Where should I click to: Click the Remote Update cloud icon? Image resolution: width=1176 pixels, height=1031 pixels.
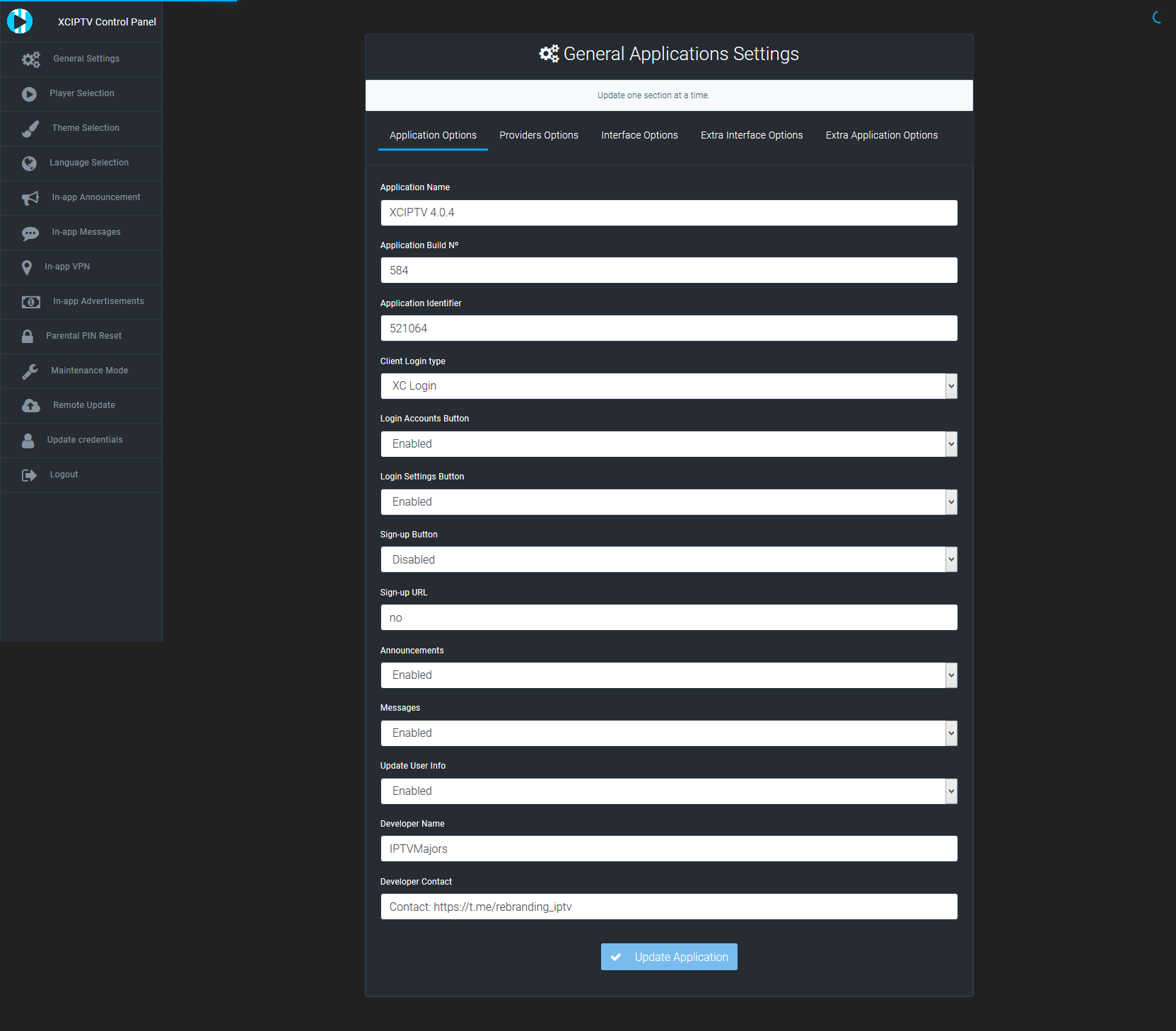tap(30, 406)
